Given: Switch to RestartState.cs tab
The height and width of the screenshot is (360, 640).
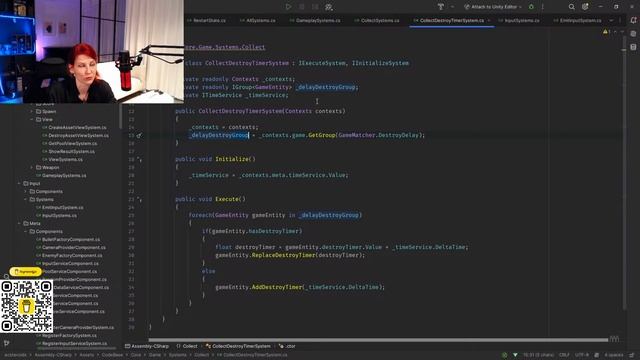Looking at the screenshot, I should tap(207, 20).
